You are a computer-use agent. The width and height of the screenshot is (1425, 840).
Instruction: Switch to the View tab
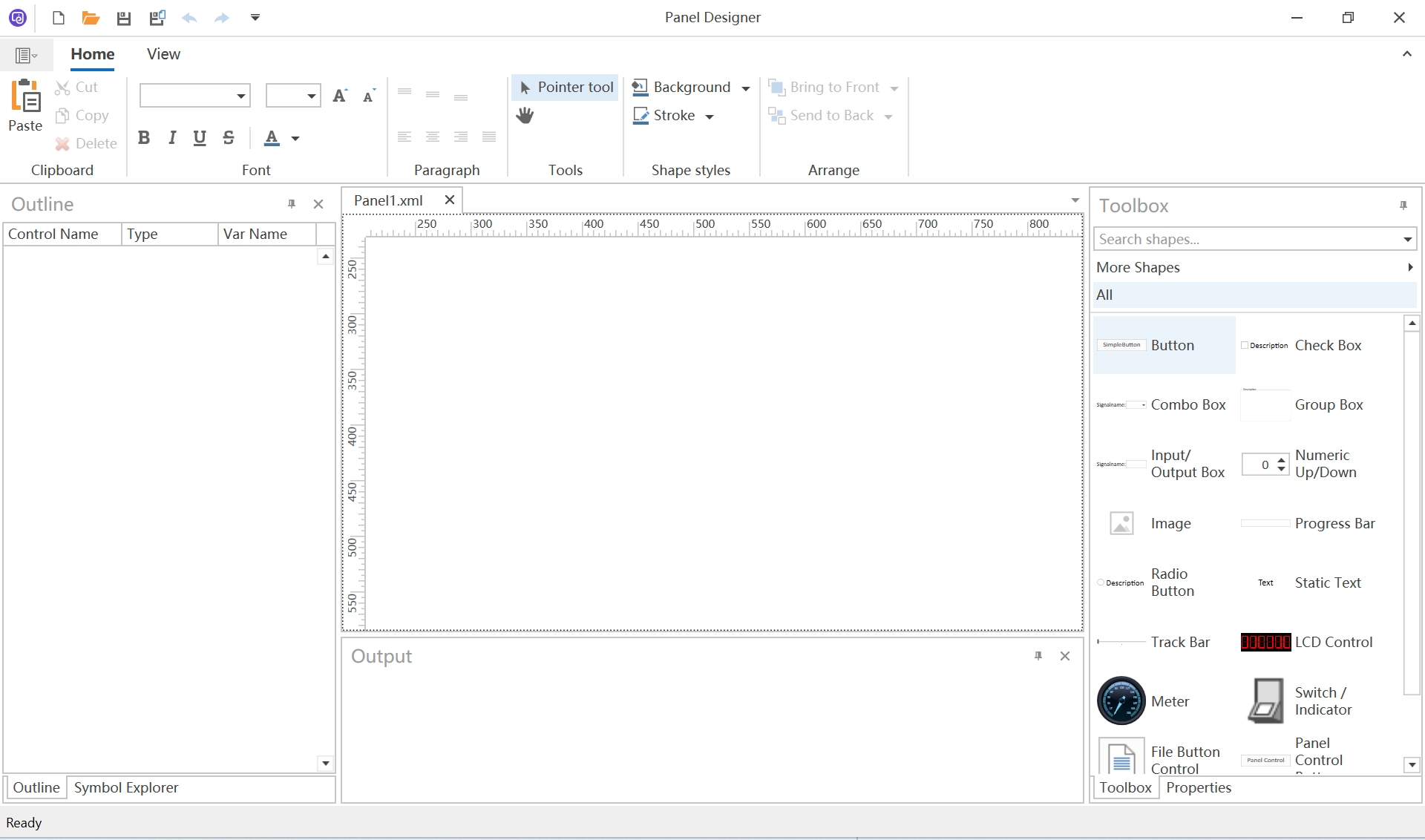[163, 53]
